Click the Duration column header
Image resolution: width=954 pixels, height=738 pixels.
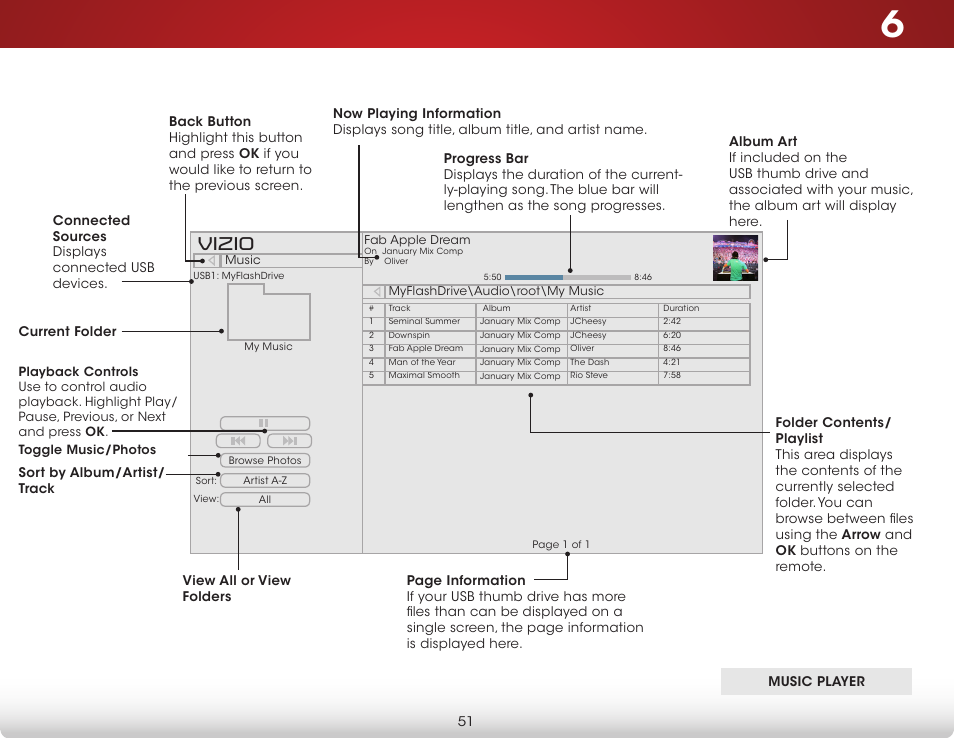point(681,308)
